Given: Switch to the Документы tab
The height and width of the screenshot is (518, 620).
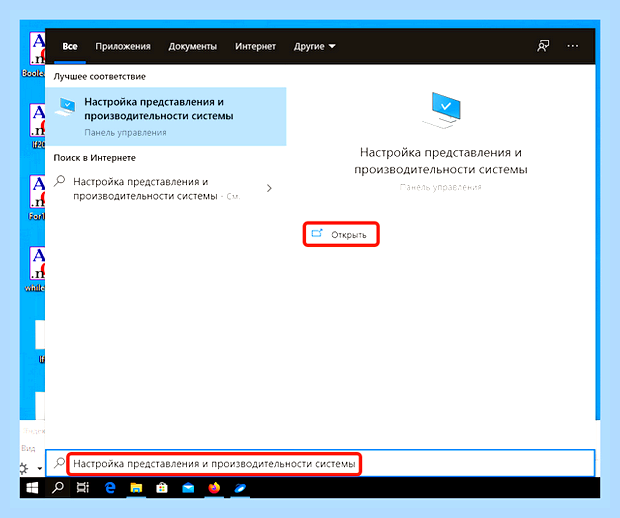Looking at the screenshot, I should (193, 47).
